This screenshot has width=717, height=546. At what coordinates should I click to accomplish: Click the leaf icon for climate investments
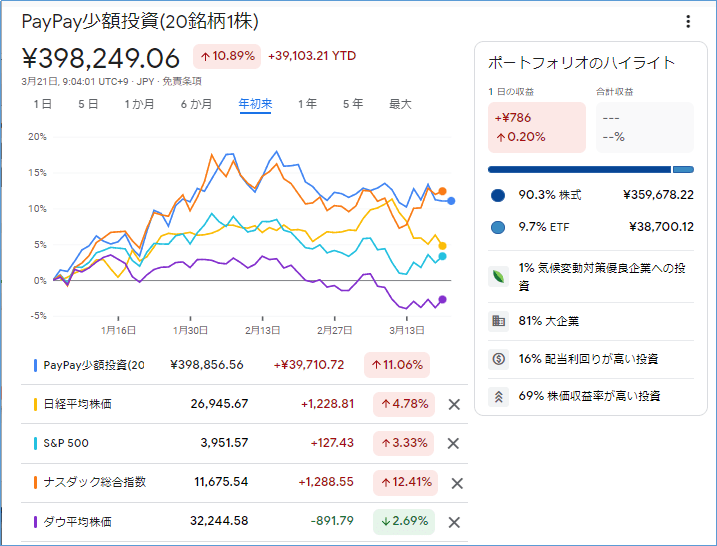click(x=498, y=276)
